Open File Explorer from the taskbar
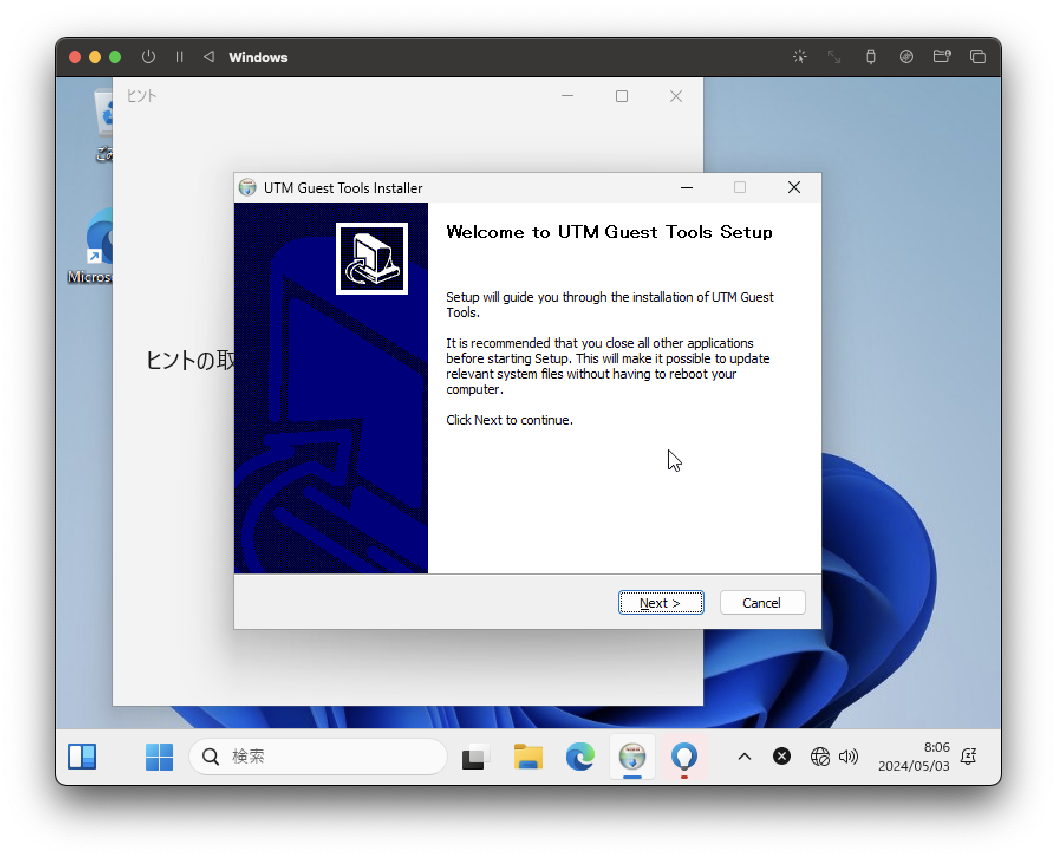1057x859 pixels. (528, 757)
